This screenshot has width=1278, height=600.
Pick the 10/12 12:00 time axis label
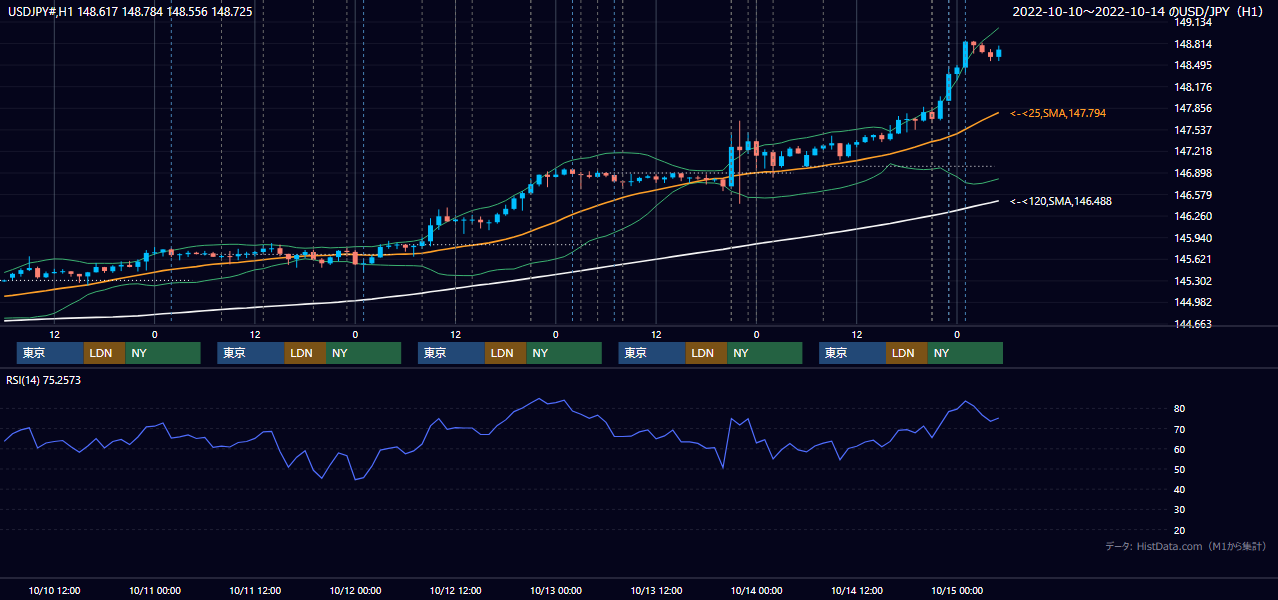coord(456,590)
